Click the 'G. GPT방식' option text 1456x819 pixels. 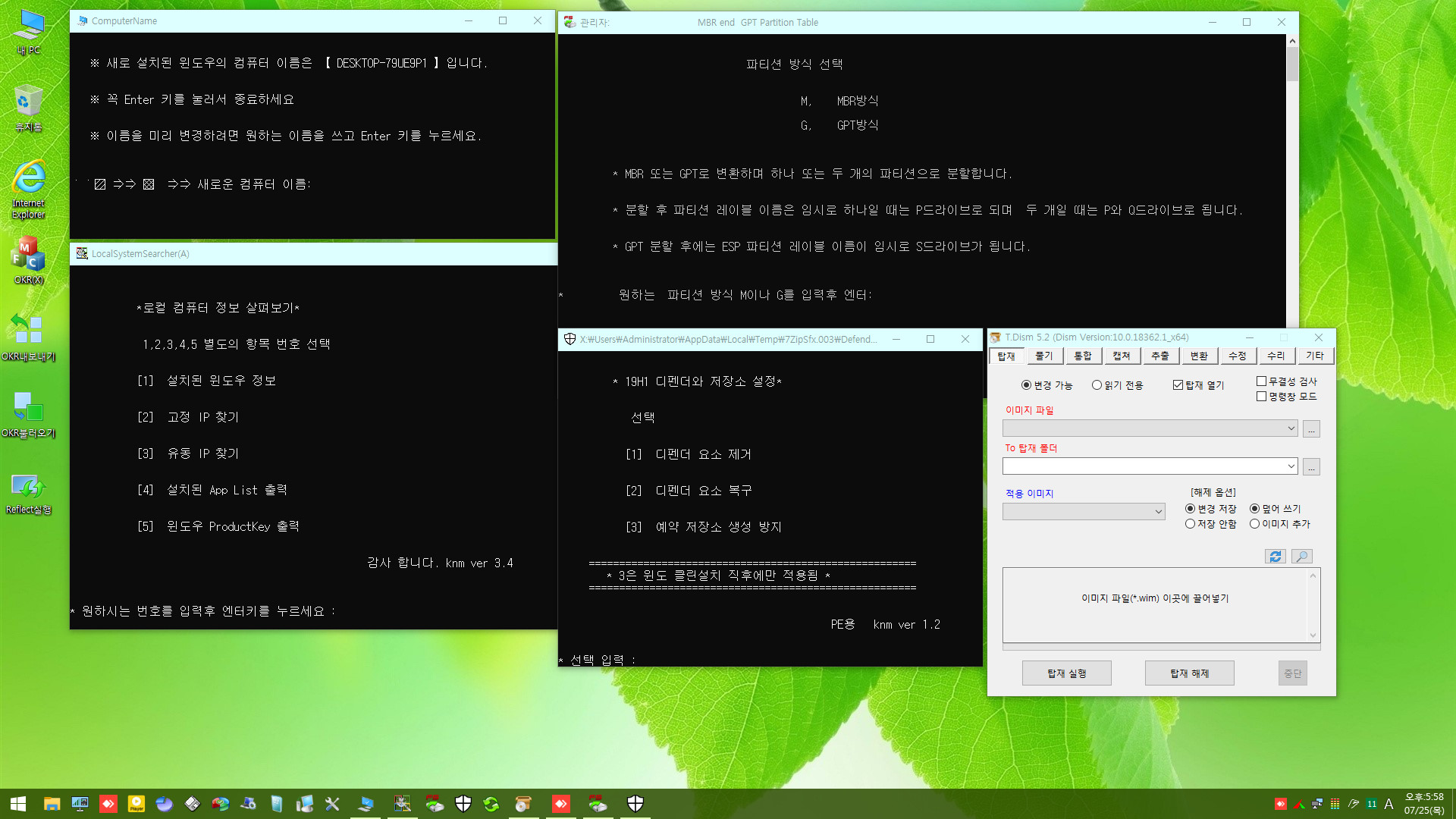point(839,125)
